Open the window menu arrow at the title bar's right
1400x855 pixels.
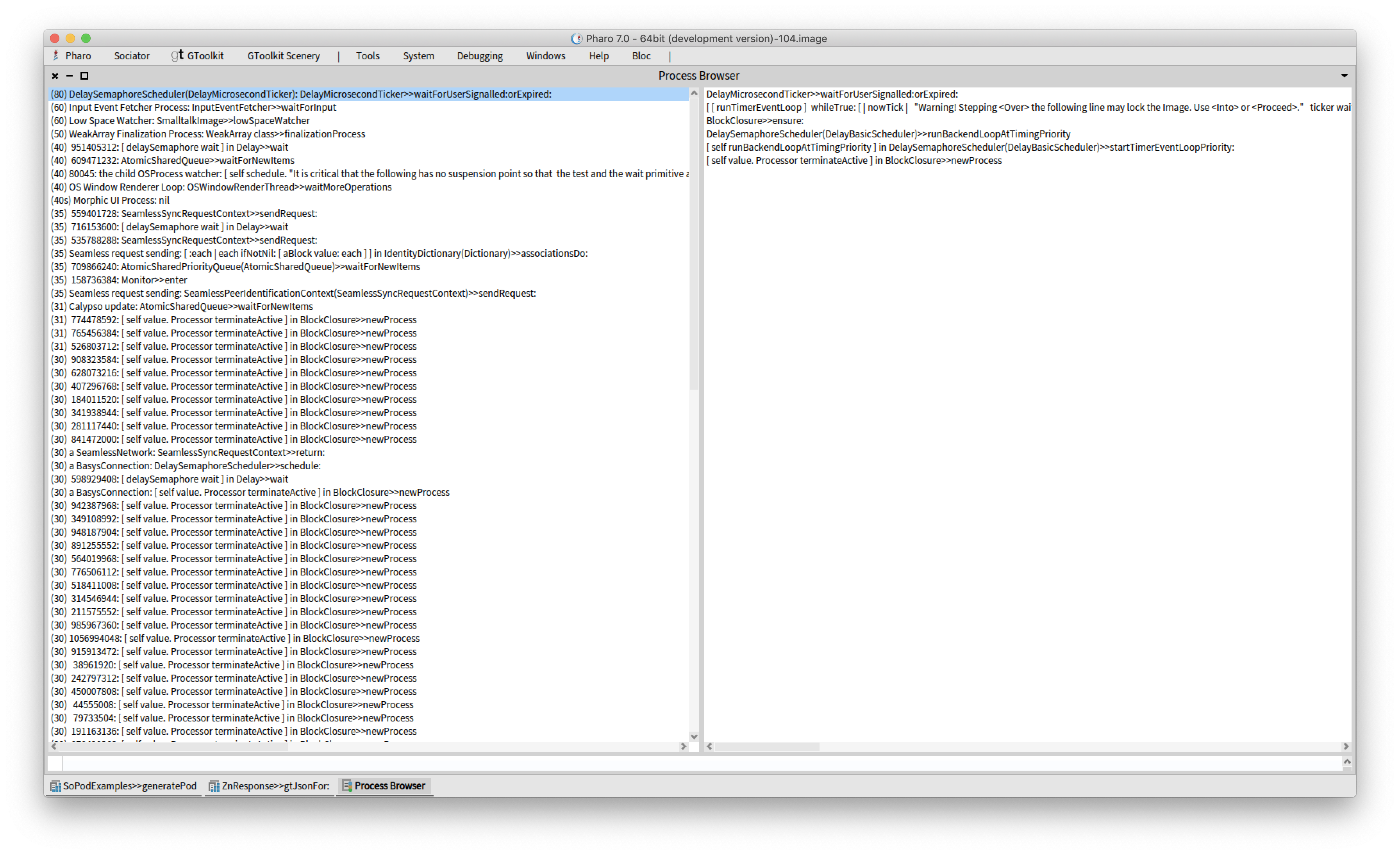coord(1344,75)
